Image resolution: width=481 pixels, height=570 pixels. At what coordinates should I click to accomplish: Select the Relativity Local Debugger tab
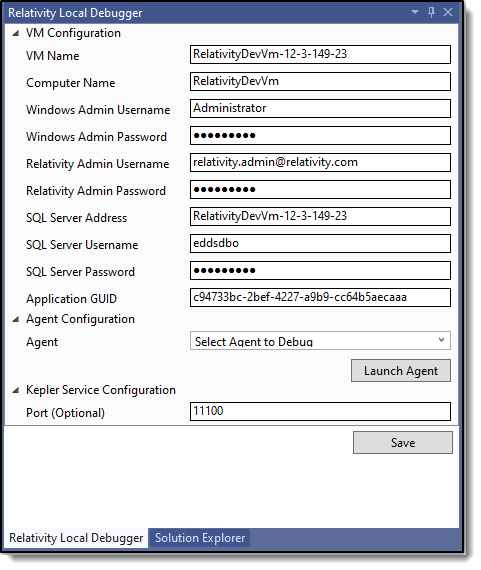point(76,538)
